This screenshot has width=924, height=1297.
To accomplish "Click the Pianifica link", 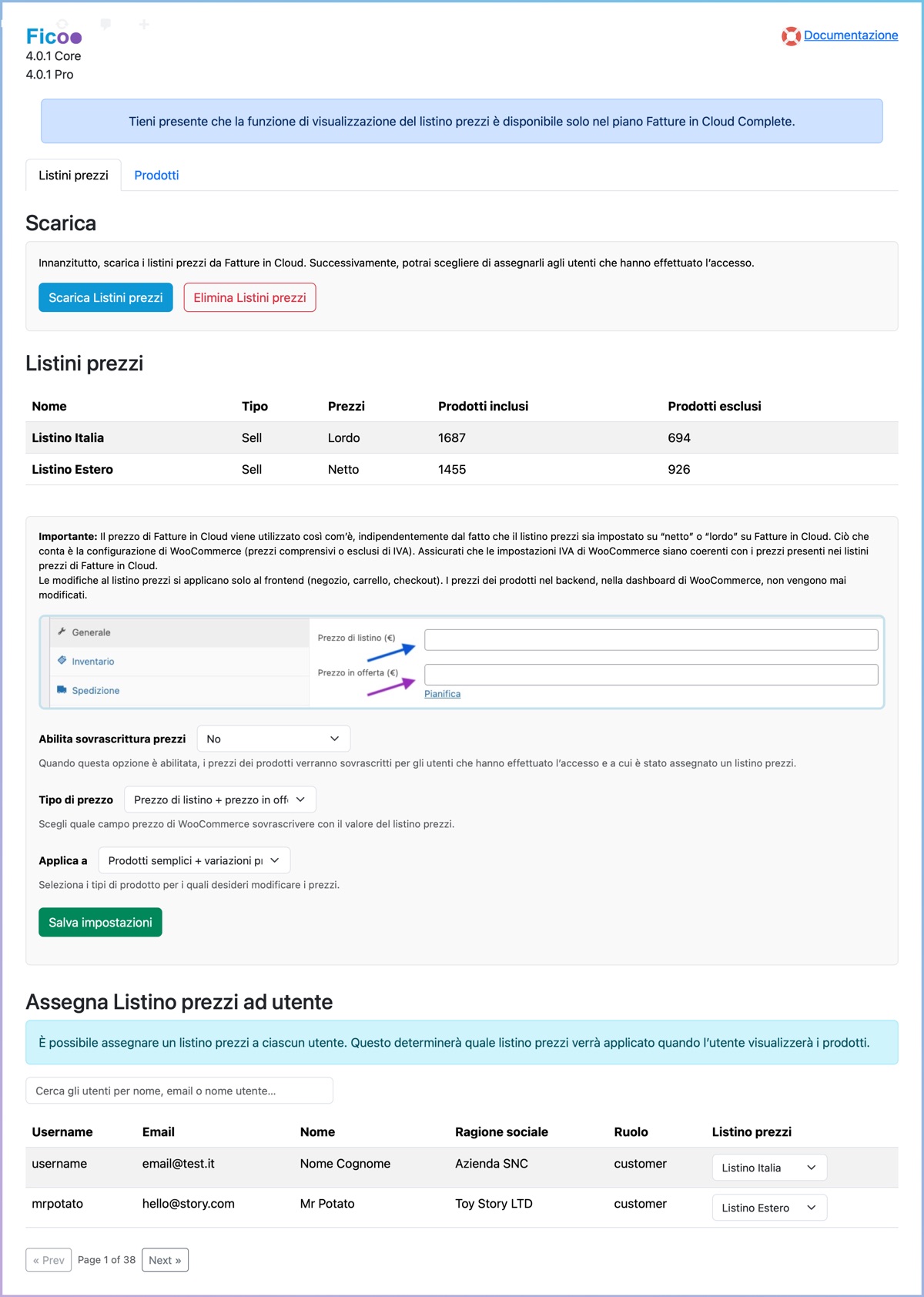I will click(x=442, y=694).
